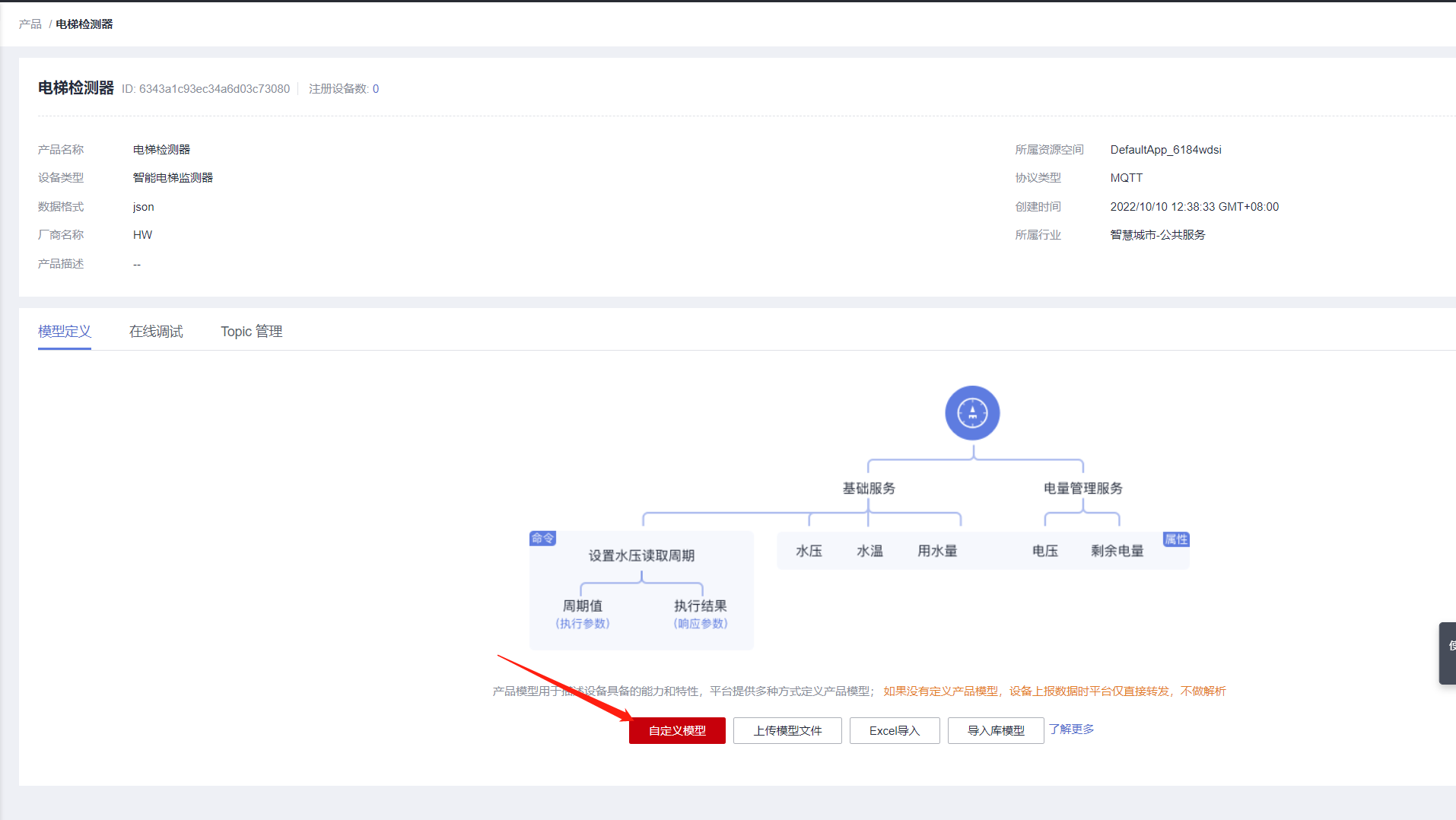Click the 自定义模型 button
This screenshot has width=1456, height=820.
tap(677, 731)
